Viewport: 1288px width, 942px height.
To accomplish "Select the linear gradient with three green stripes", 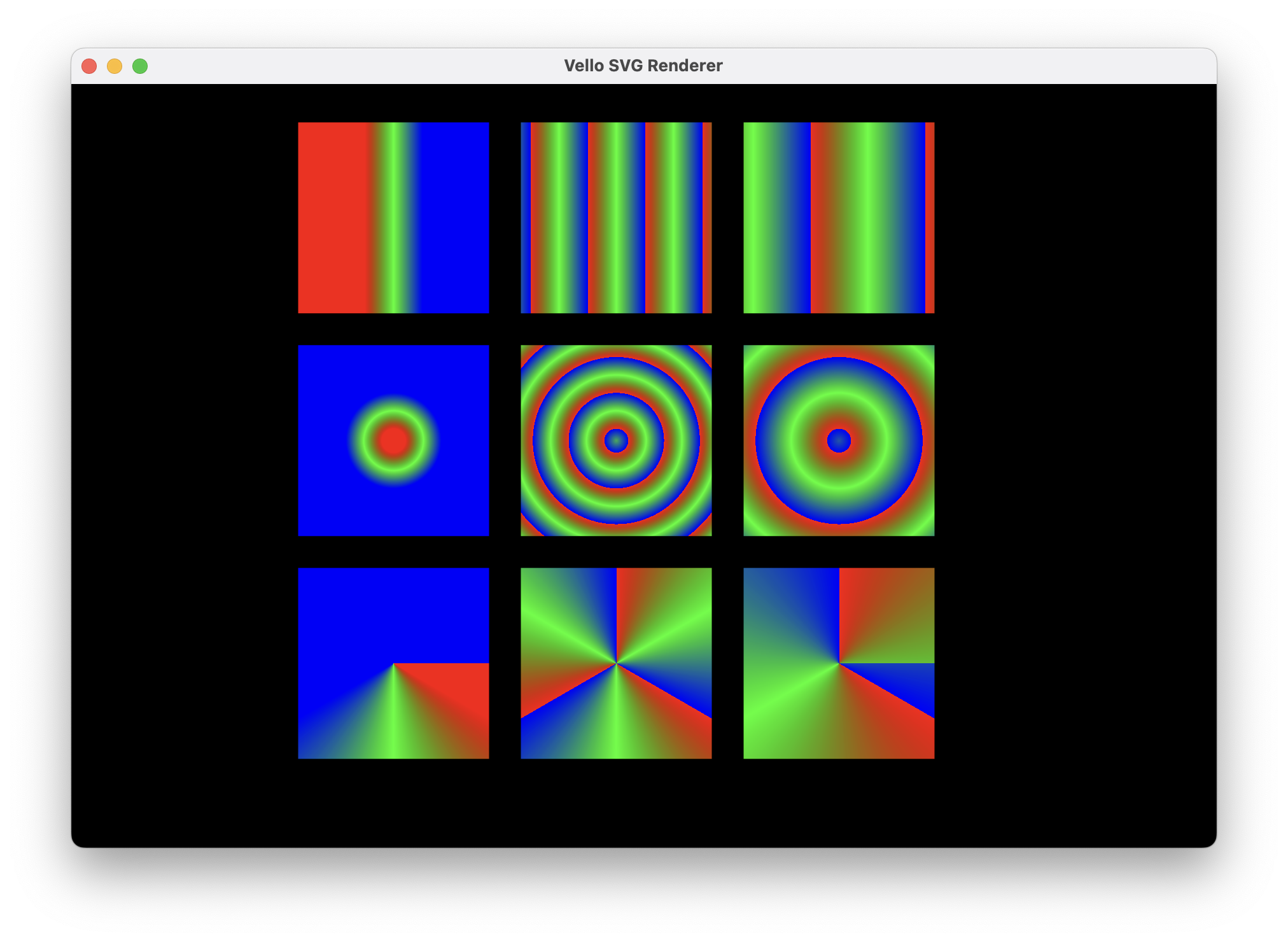I will pyautogui.click(x=616, y=218).
